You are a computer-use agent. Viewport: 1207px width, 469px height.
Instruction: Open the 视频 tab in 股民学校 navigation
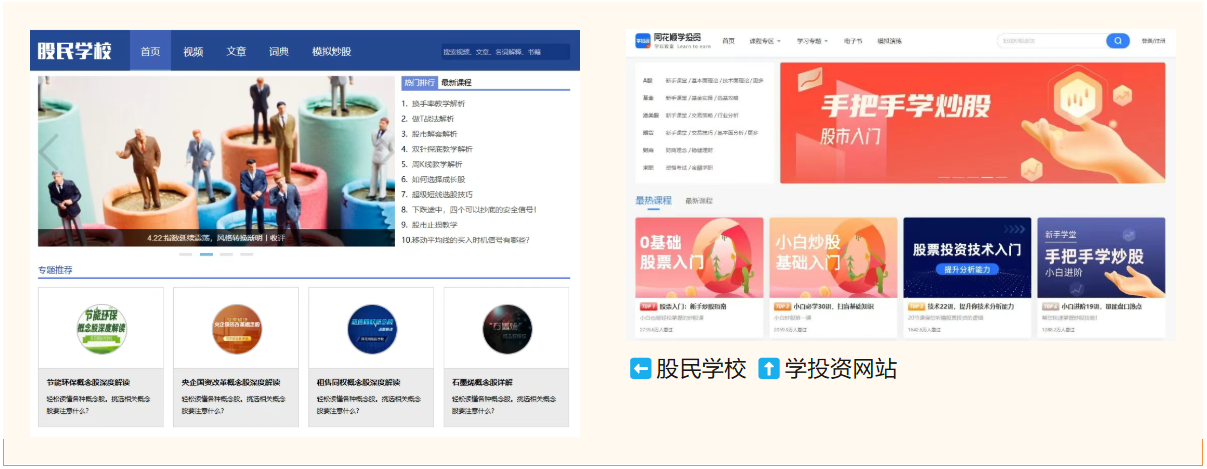(193, 51)
